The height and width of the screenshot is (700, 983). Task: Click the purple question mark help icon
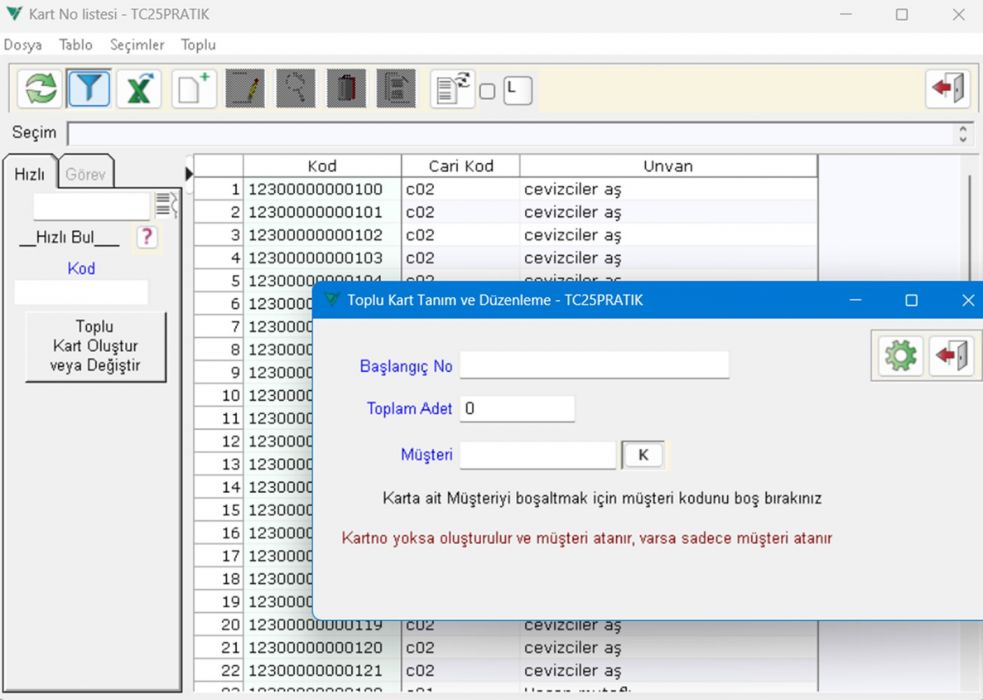[x=147, y=237]
